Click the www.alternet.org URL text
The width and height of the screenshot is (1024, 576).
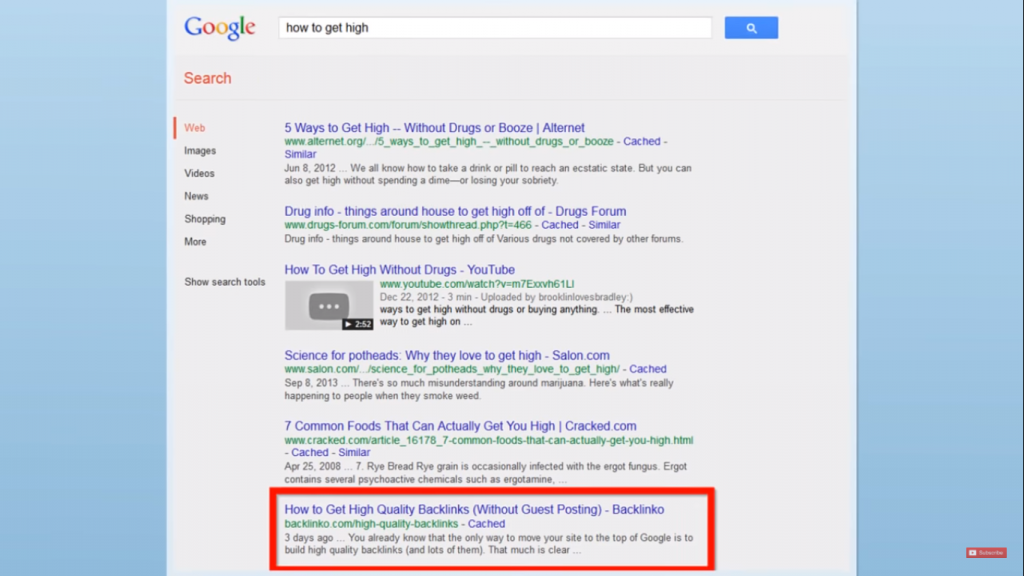pyautogui.click(x=449, y=141)
